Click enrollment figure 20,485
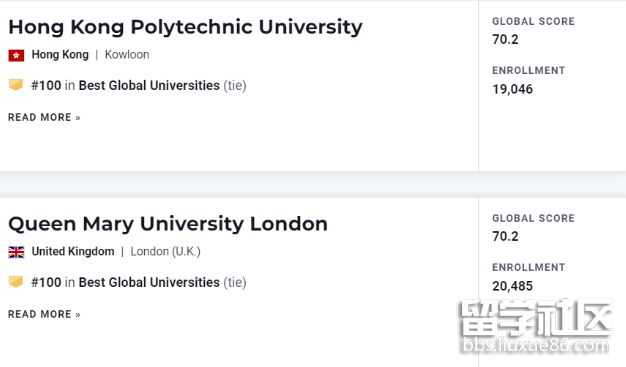The height and width of the screenshot is (367, 626). 513,286
